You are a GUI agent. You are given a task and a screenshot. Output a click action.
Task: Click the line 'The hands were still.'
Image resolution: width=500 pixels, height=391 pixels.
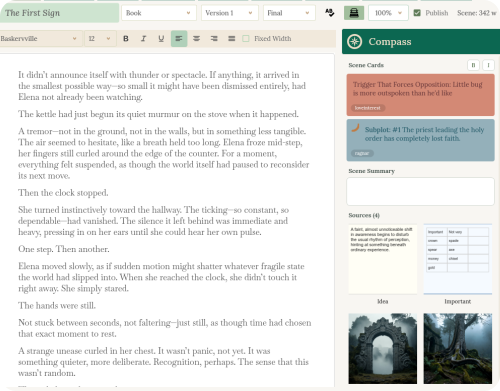coord(57,305)
